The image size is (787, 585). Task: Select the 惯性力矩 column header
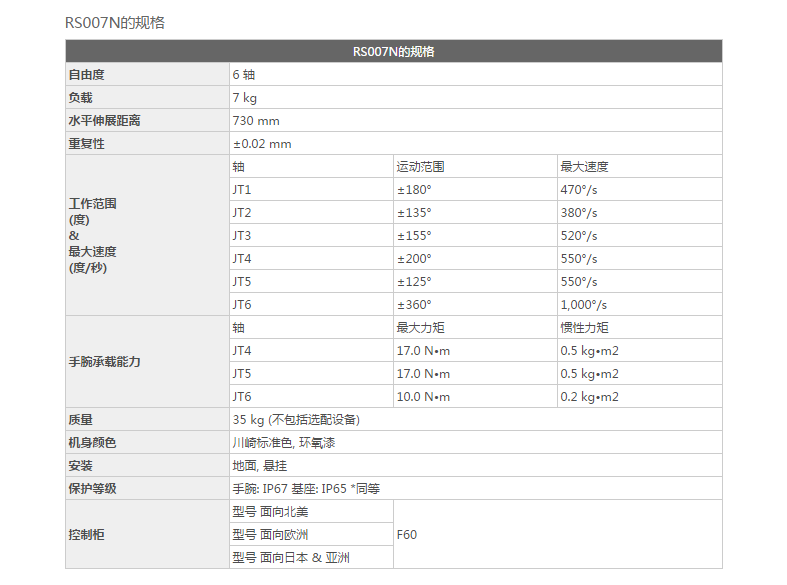coord(584,328)
